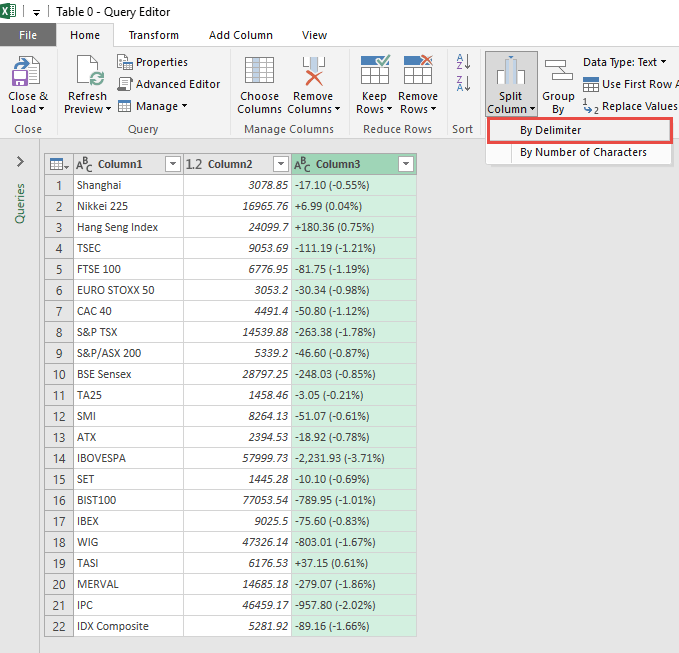This screenshot has height=653, width=679.
Task: Click Replace Values
Action: pyautogui.click(x=630, y=107)
